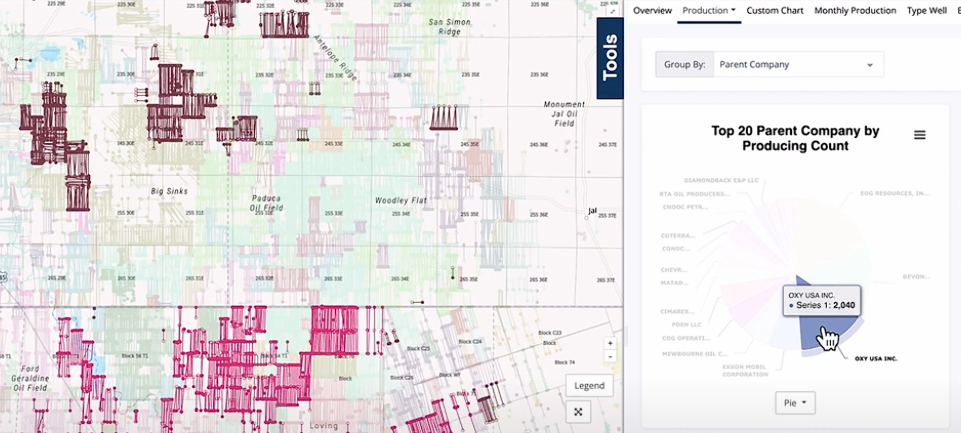Screen dimensions: 961x433
Task: Click the small expand icon above Tools
Action: (612, 10)
